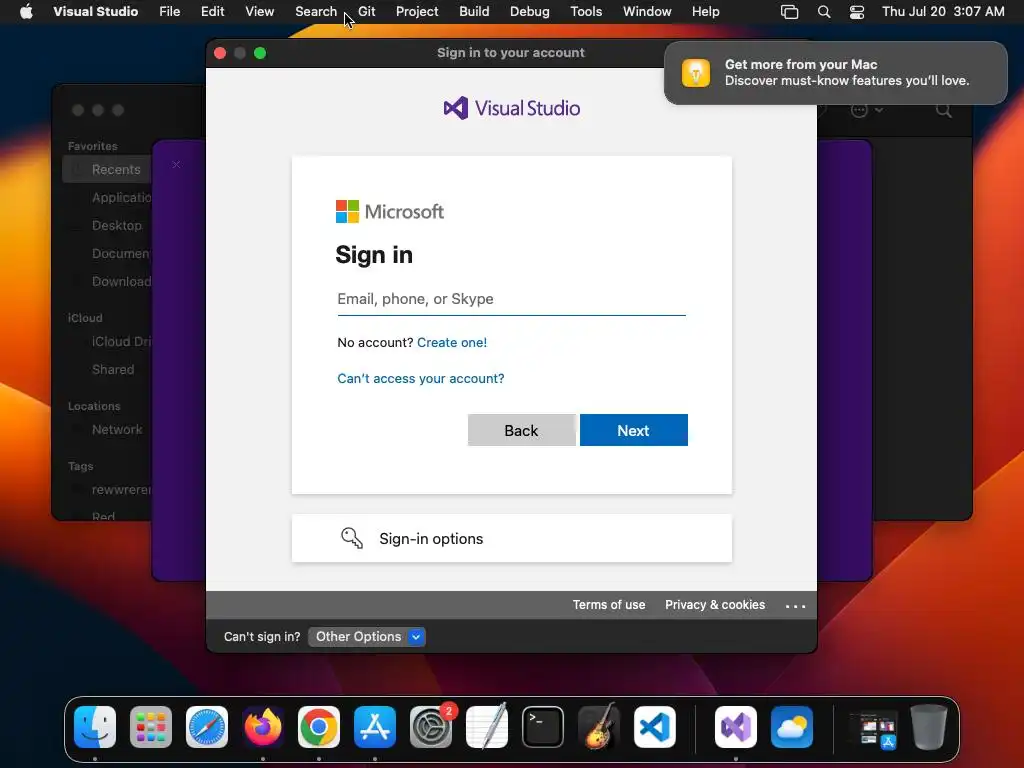Click the purple Visual Studio dock icon
1024x768 pixels.
pos(736,727)
